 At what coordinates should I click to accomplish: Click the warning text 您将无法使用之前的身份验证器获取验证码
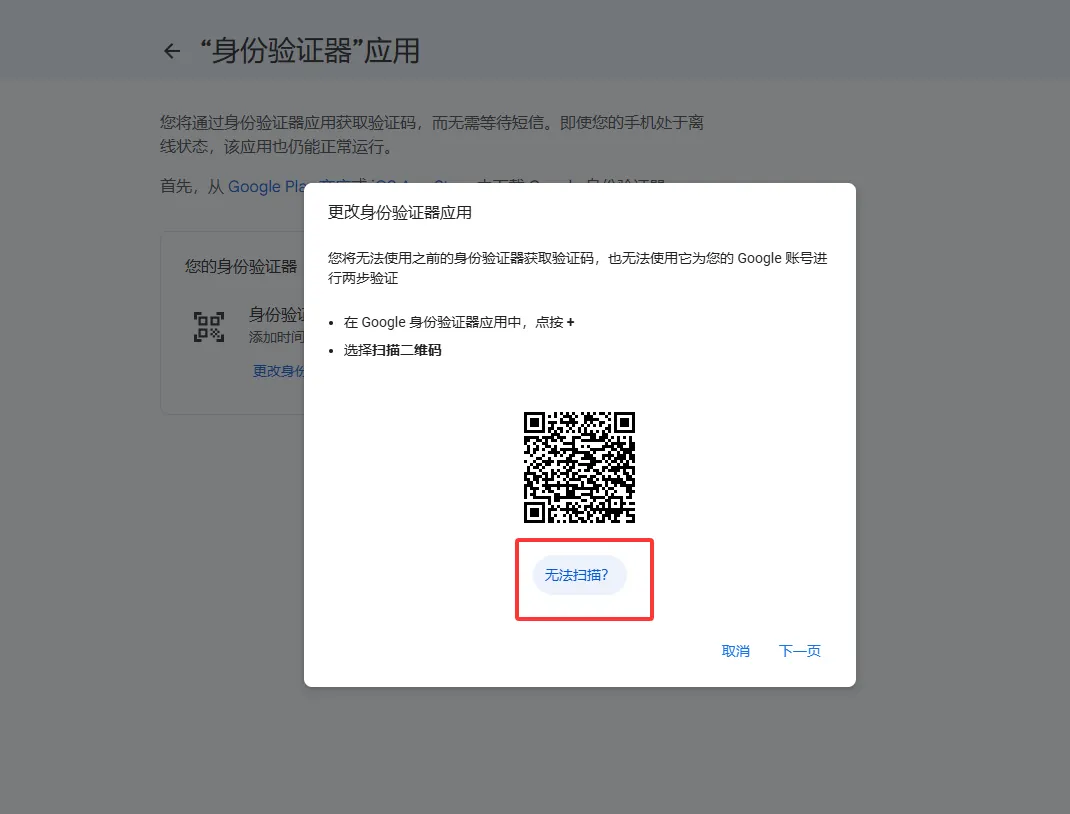(x=461, y=258)
